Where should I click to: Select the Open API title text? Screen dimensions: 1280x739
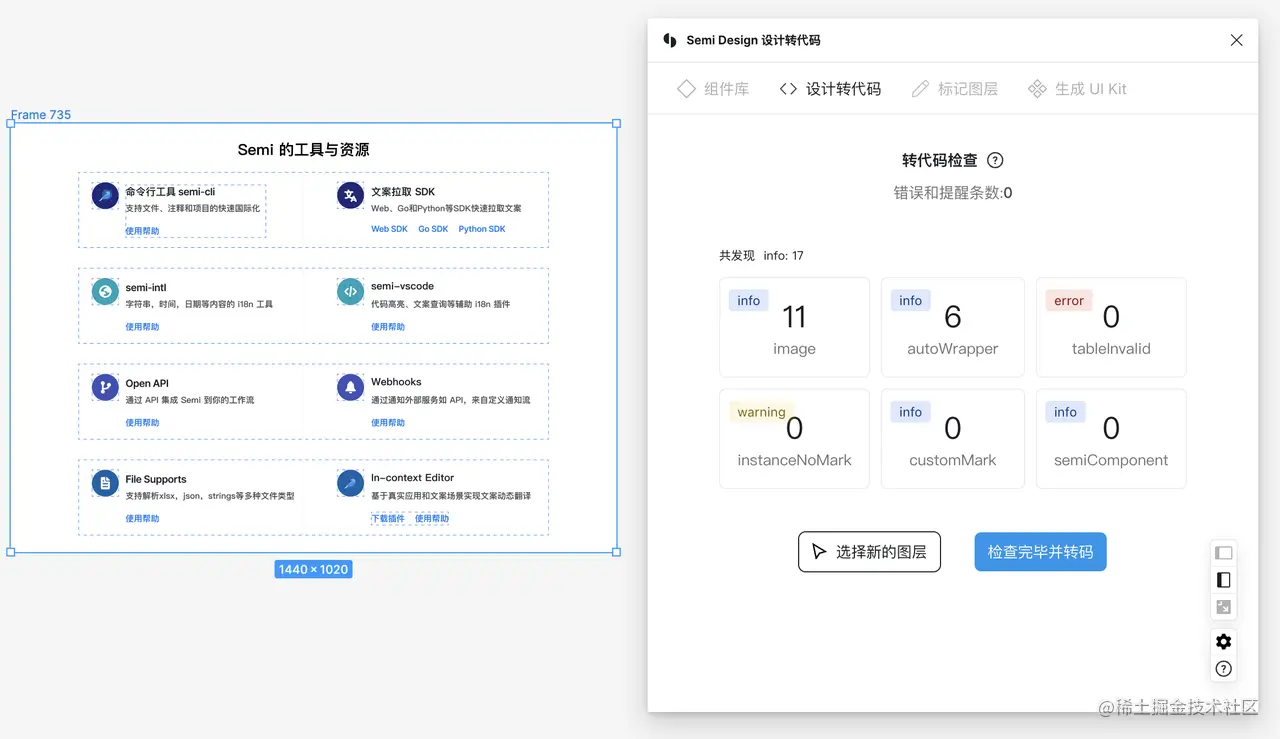coord(147,383)
